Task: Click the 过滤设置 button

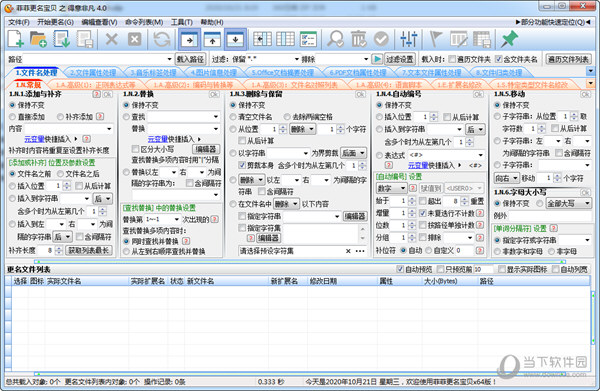Action: click(399, 59)
